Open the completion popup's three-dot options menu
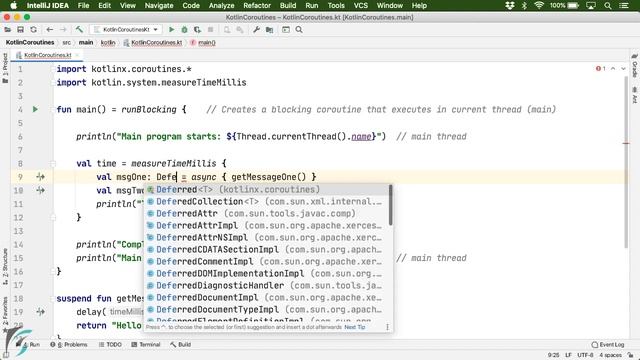This screenshot has width=640, height=360. (387, 327)
